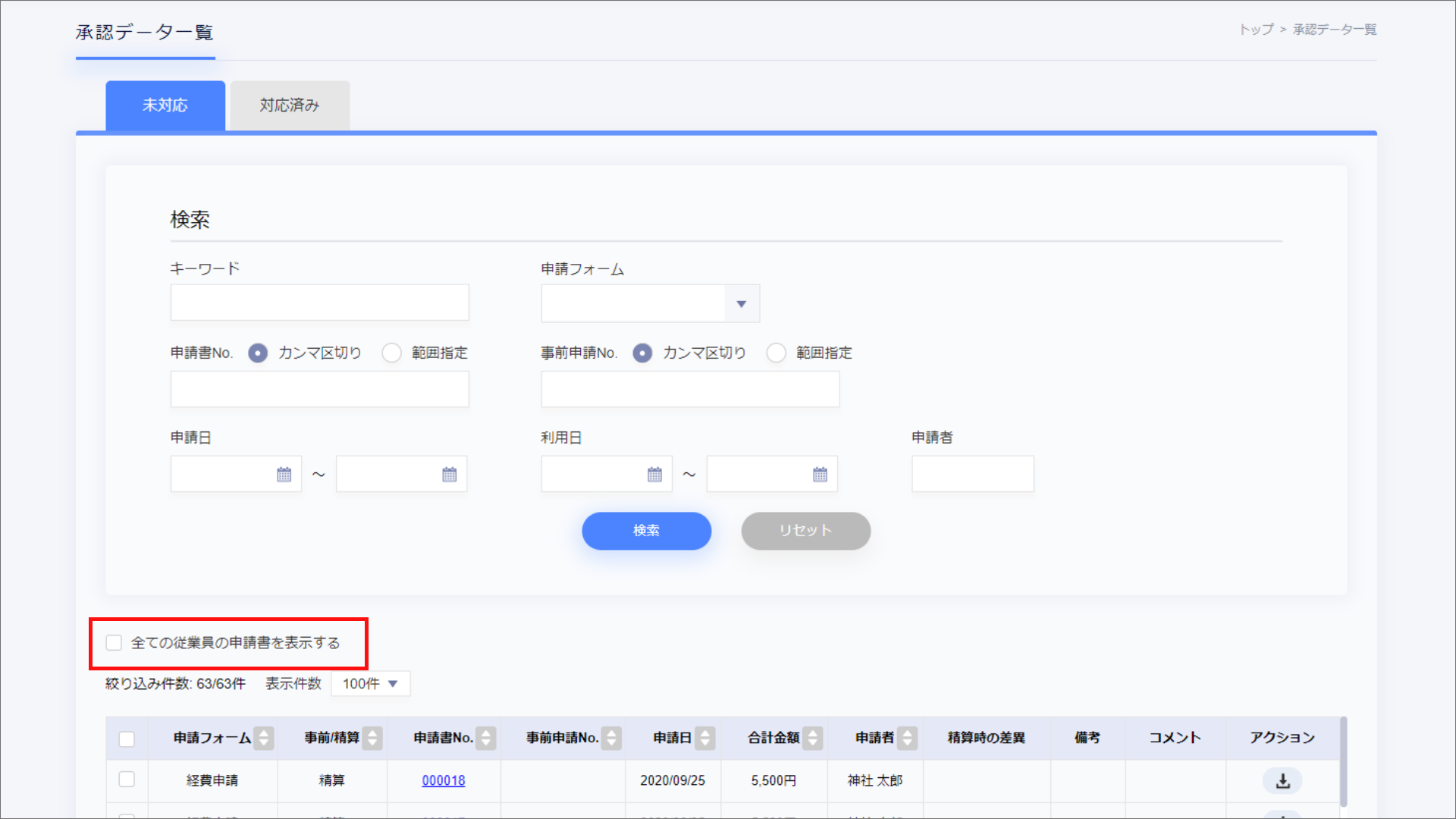
Task: Click the キーワード input field
Action: click(319, 303)
